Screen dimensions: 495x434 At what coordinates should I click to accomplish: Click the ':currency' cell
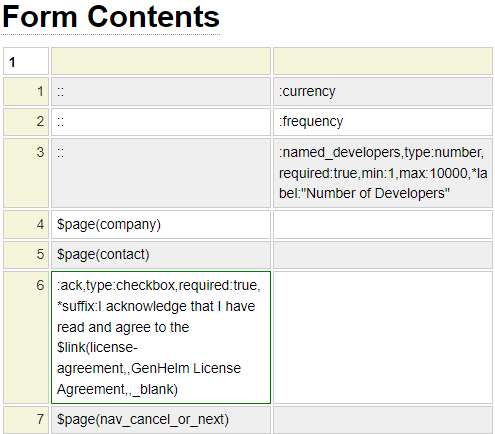point(383,91)
